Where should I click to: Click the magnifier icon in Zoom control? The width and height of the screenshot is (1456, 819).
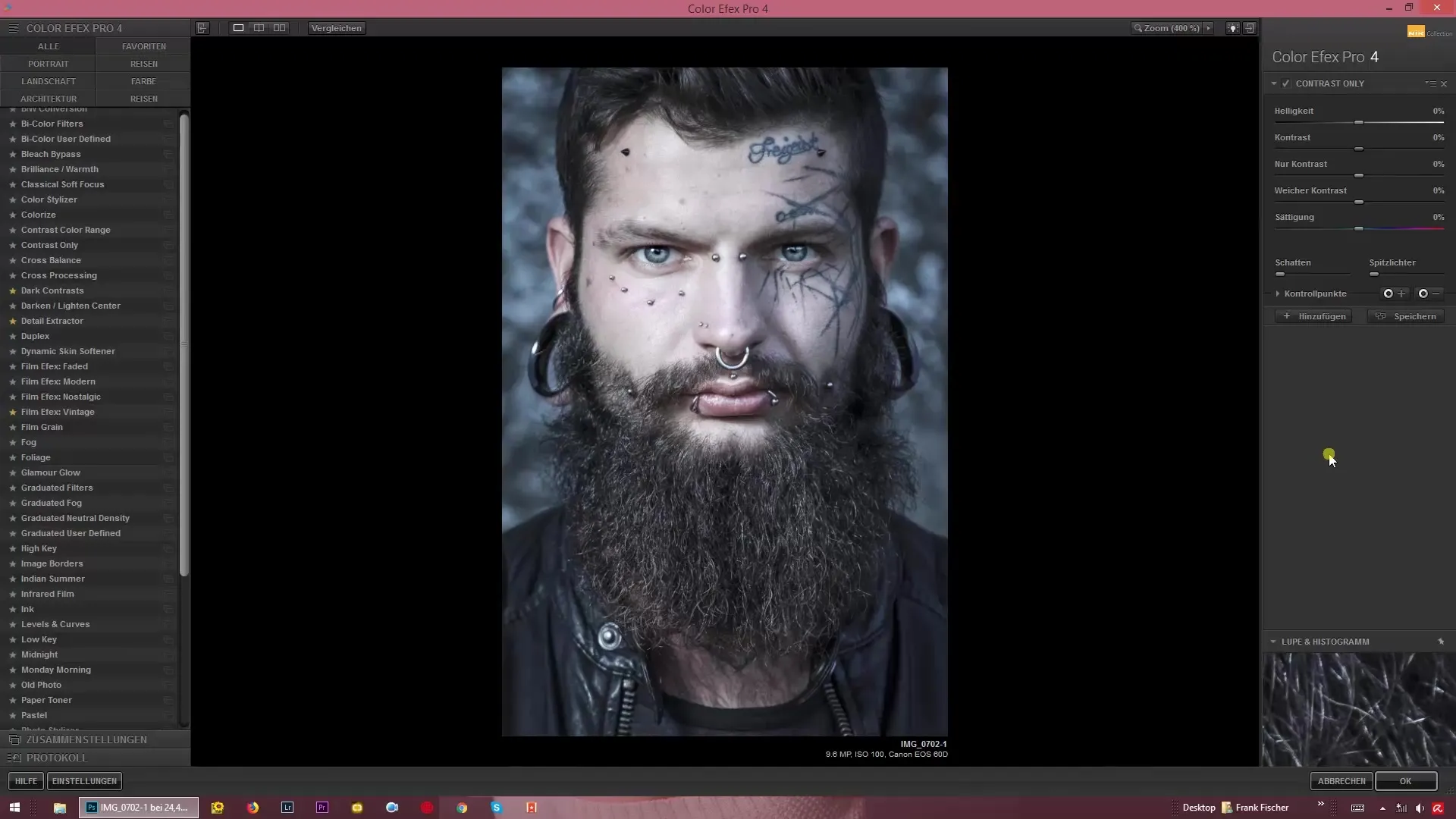point(1137,28)
